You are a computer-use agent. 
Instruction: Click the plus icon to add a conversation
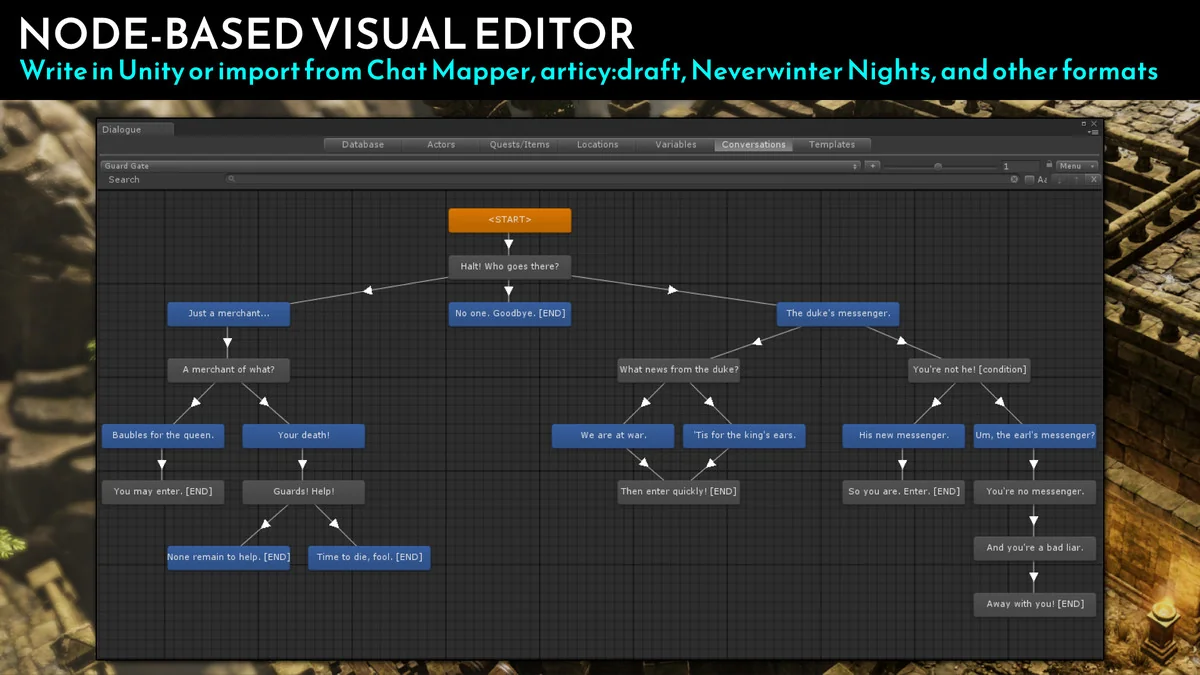coord(872,165)
